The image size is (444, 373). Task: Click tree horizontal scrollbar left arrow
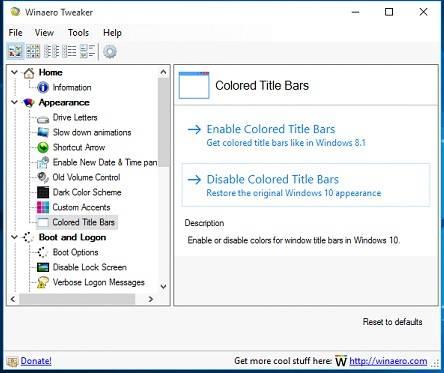click(x=13, y=299)
